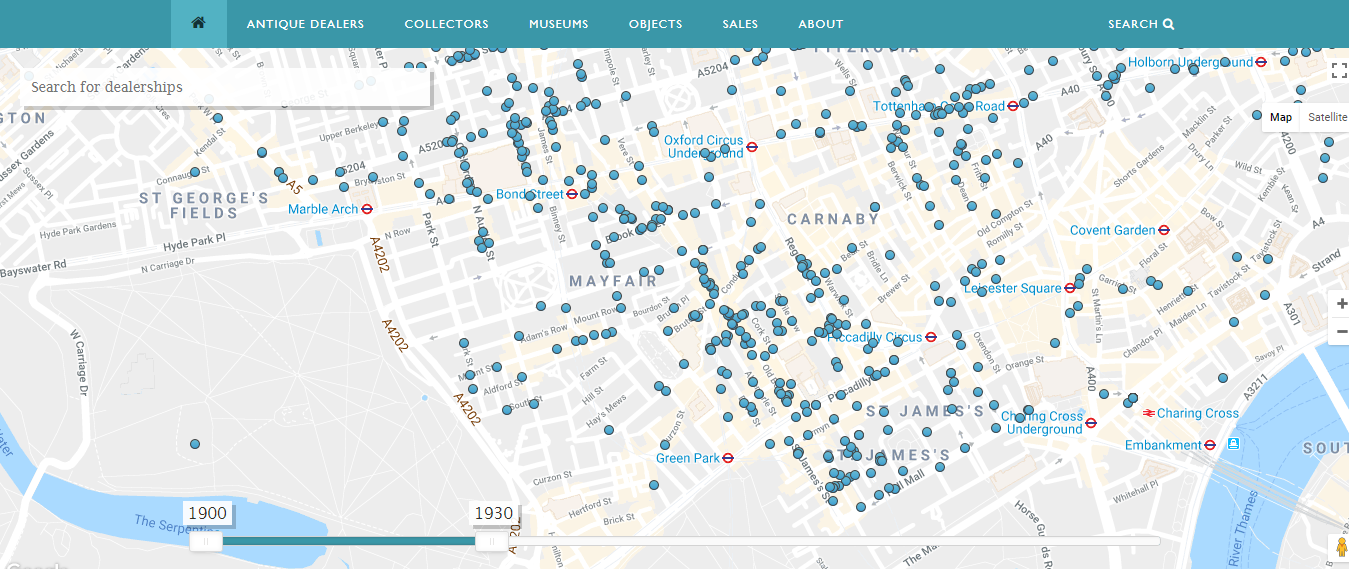Focus the Search for dealerships field
This screenshot has width=1349, height=569.
tap(226, 87)
